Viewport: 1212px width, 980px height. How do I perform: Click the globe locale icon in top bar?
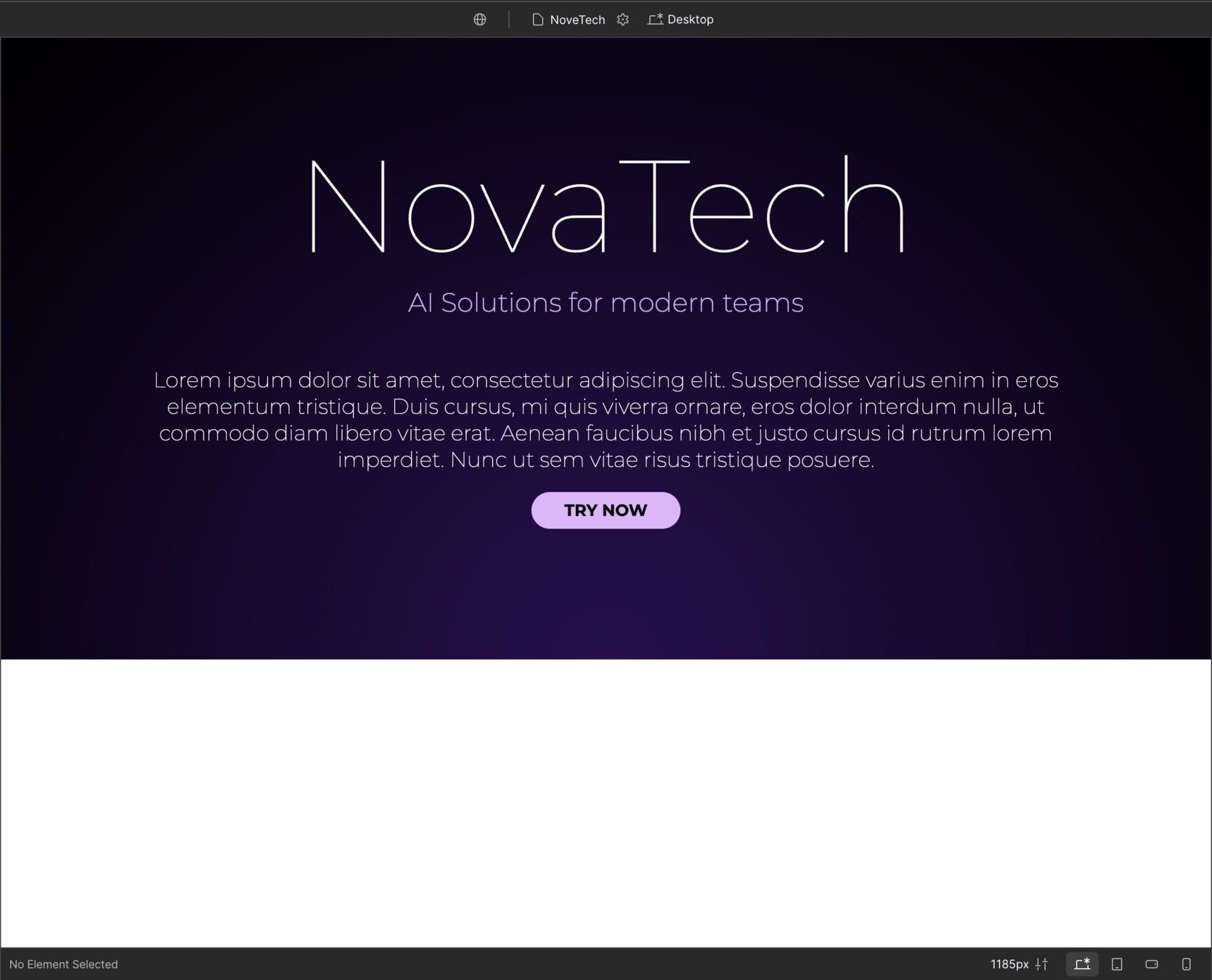[x=480, y=20]
